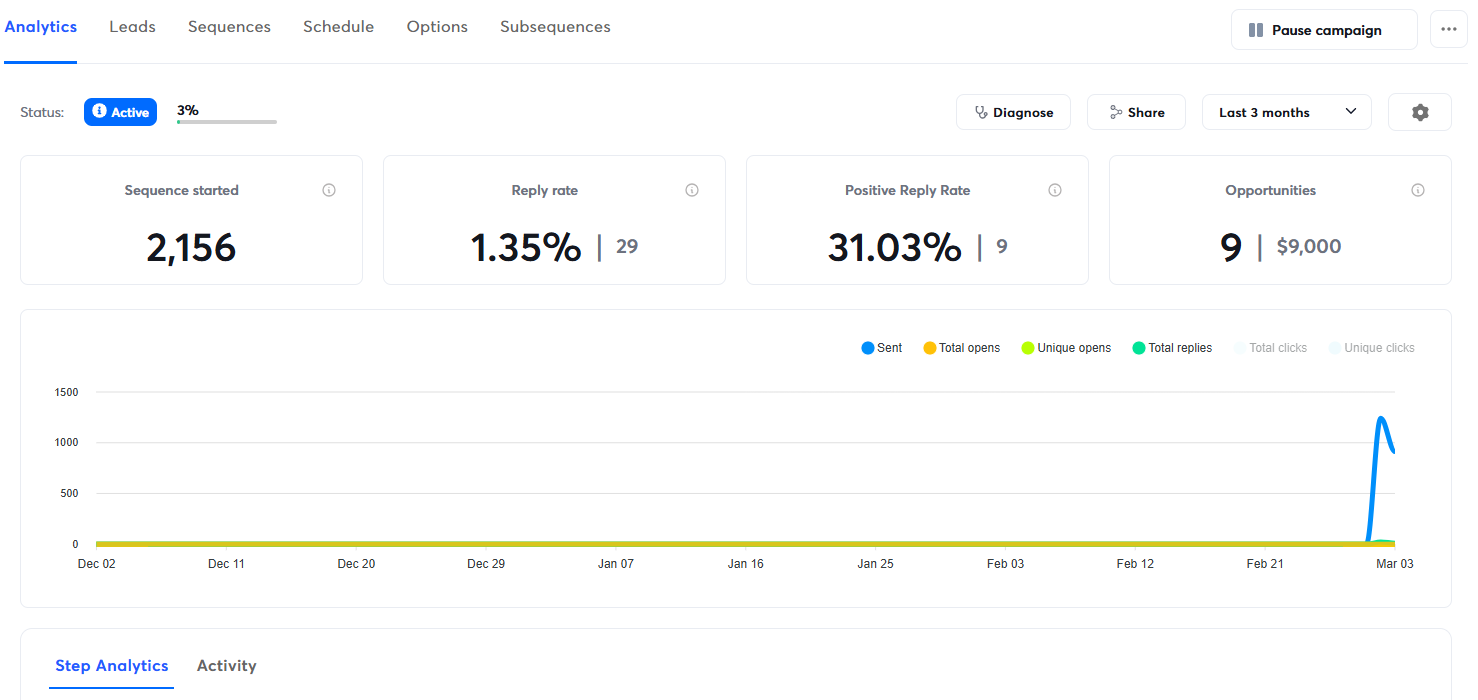Open the three-dot more options menu
This screenshot has width=1478, height=700.
(x=1449, y=30)
